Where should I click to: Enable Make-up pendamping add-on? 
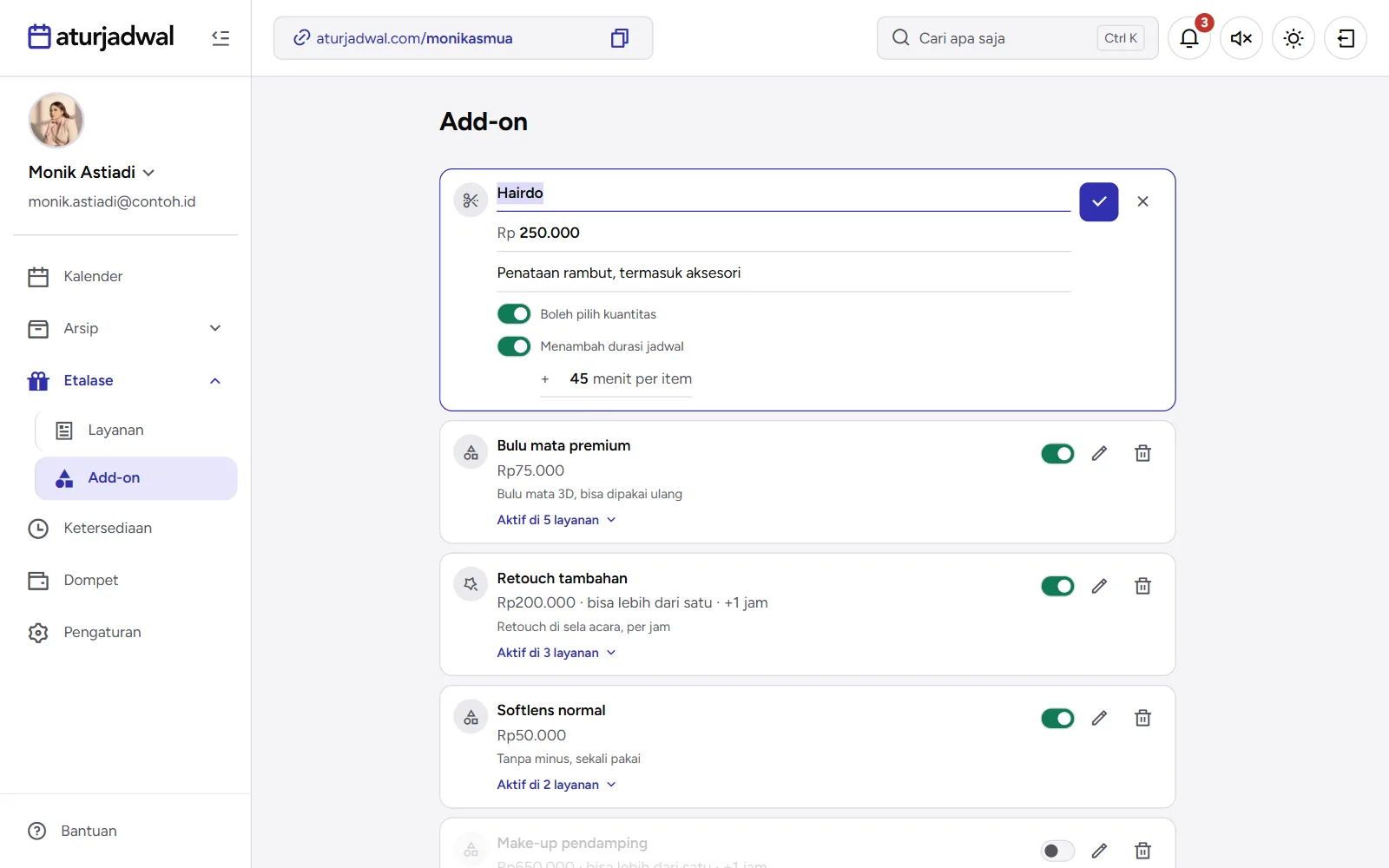pyautogui.click(x=1057, y=851)
